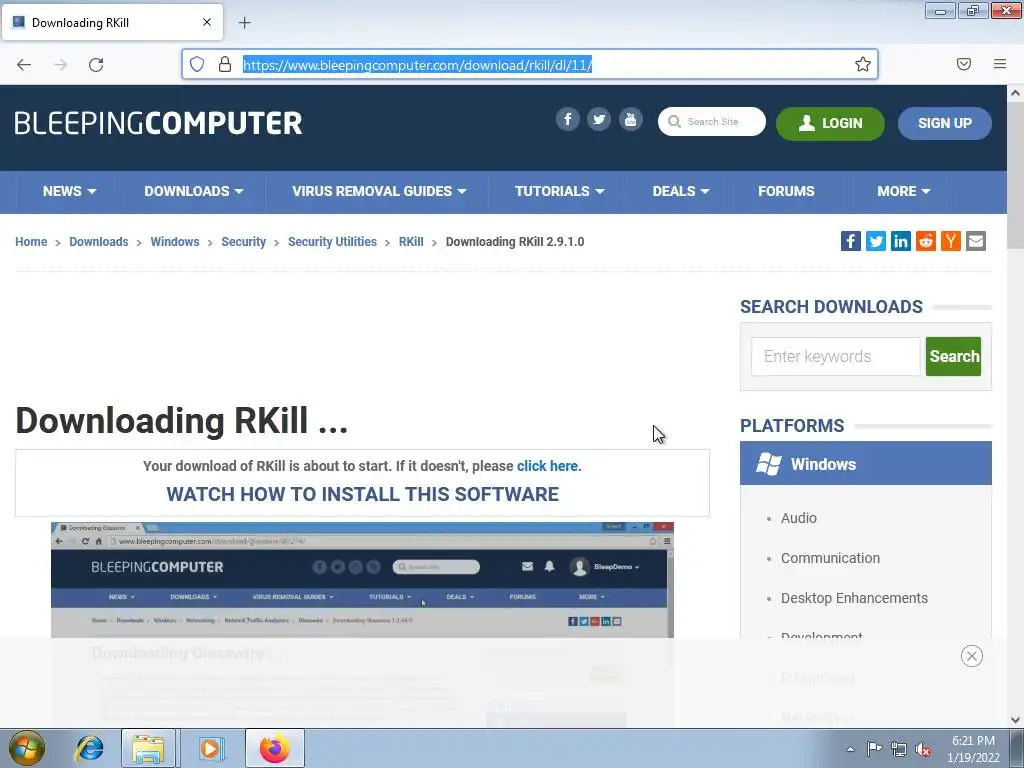Expand the NEWS dropdown menu

tap(69, 191)
